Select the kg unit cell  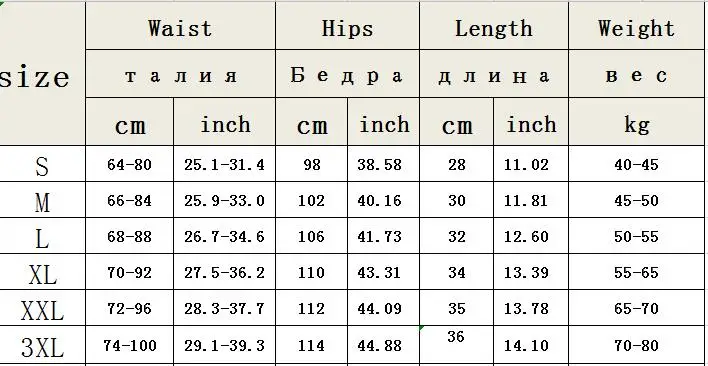[x=636, y=121]
